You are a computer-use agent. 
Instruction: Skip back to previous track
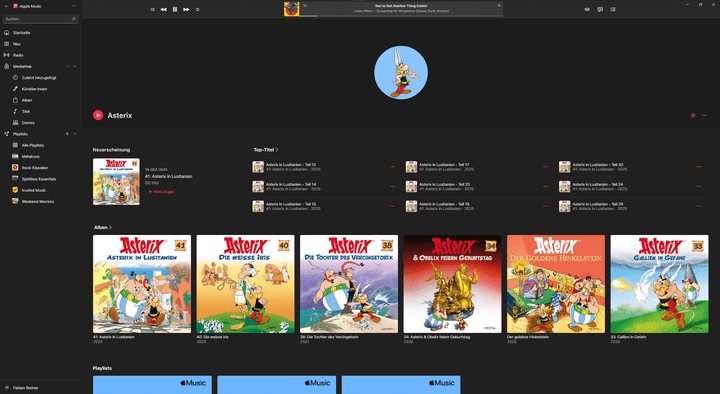(163, 10)
